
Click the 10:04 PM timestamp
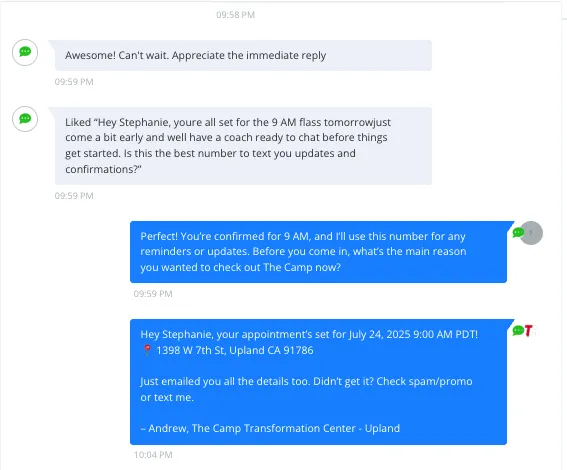point(153,455)
